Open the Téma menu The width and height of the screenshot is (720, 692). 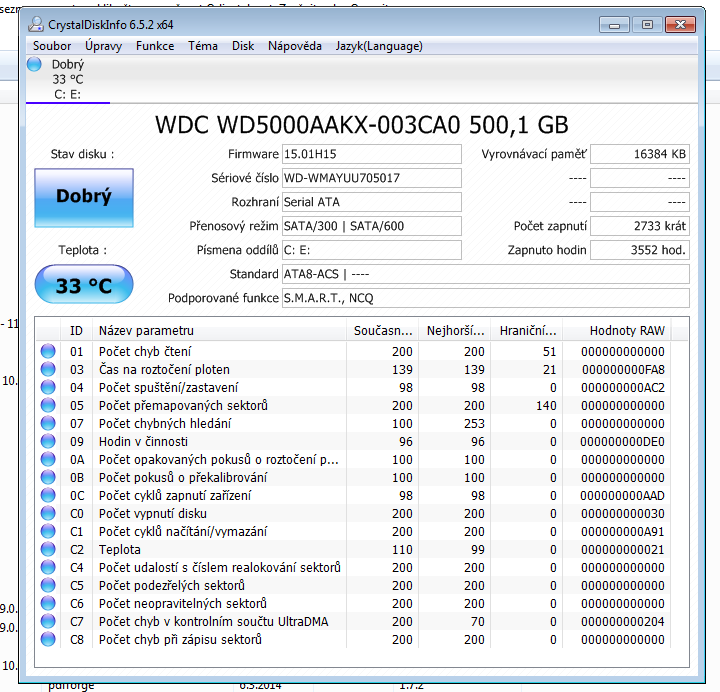203,46
